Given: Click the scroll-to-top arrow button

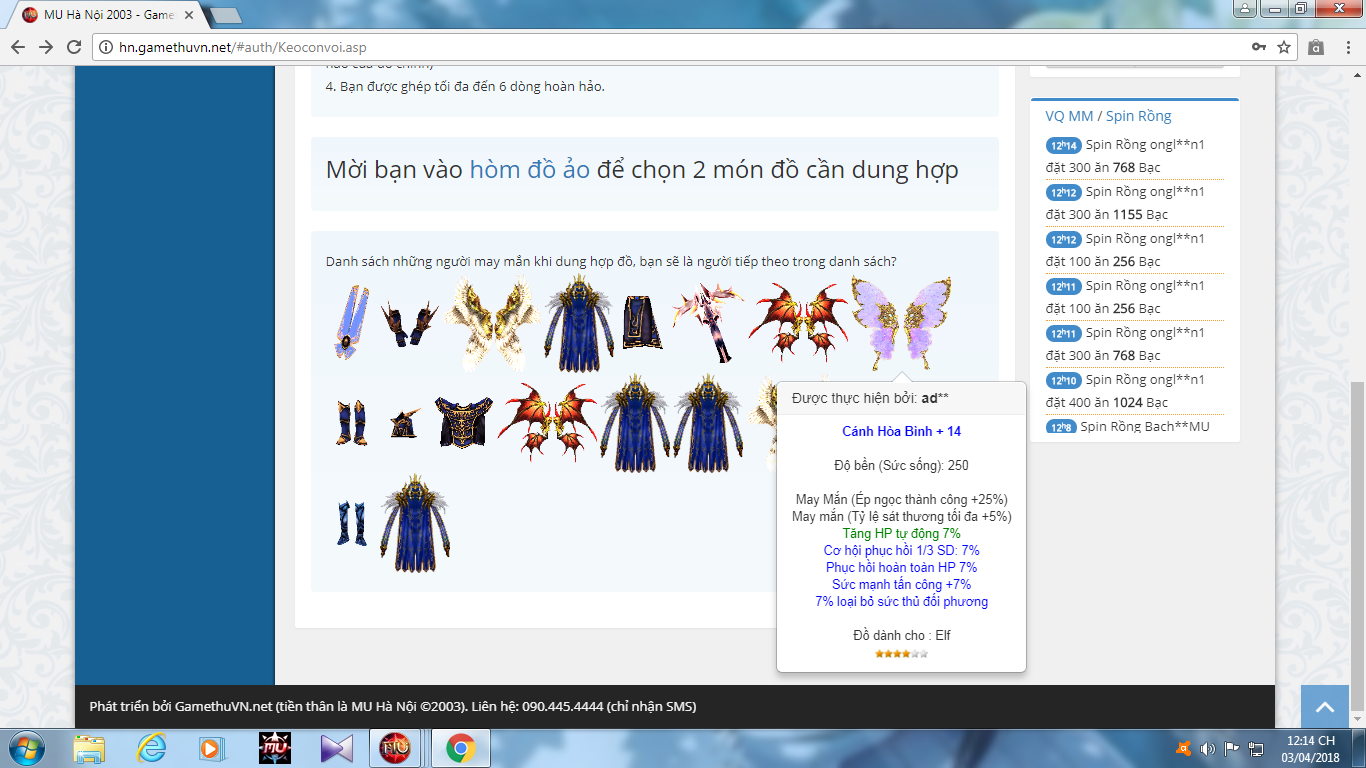Looking at the screenshot, I should coord(1325,707).
